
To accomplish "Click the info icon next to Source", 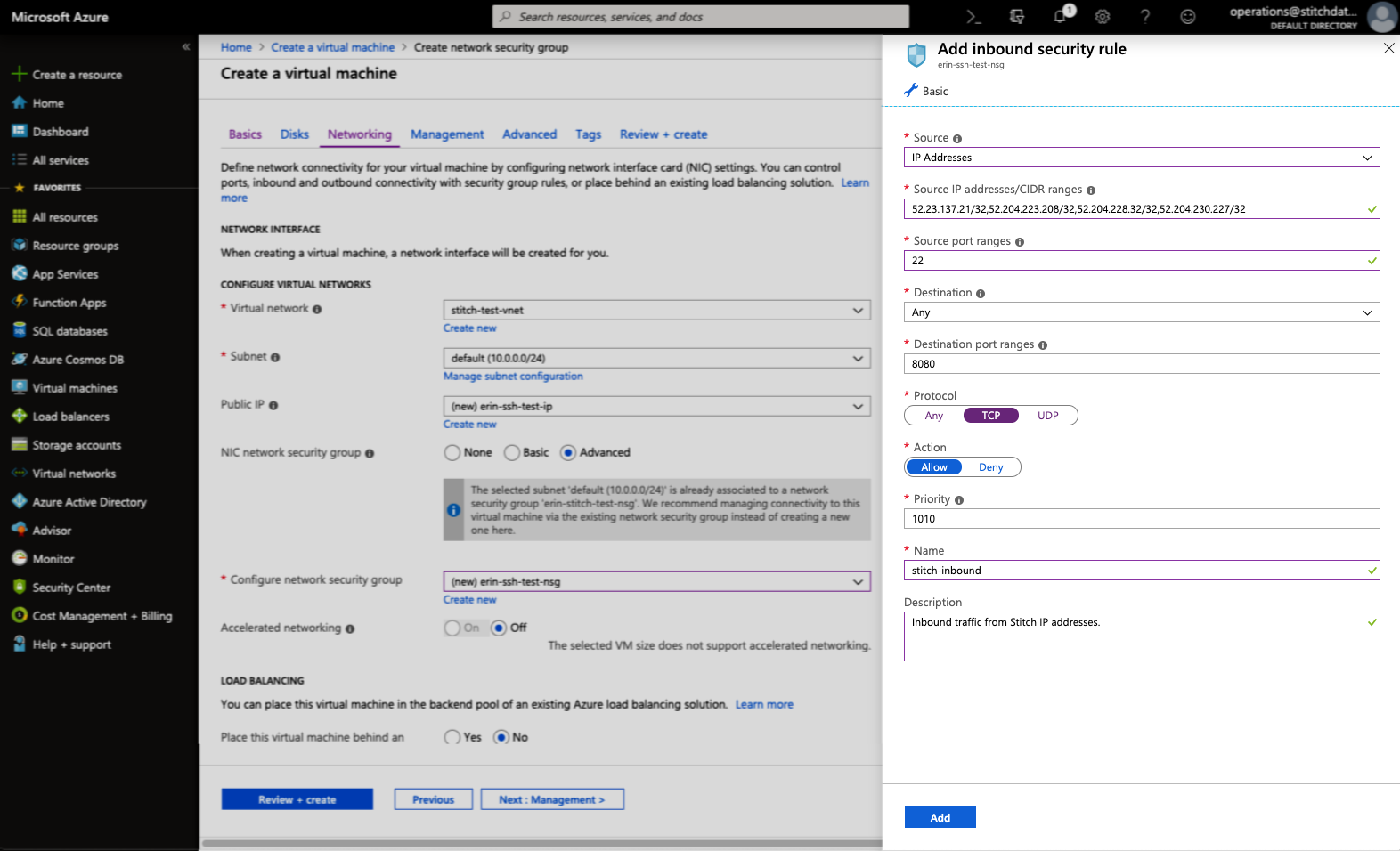I will click(x=957, y=139).
